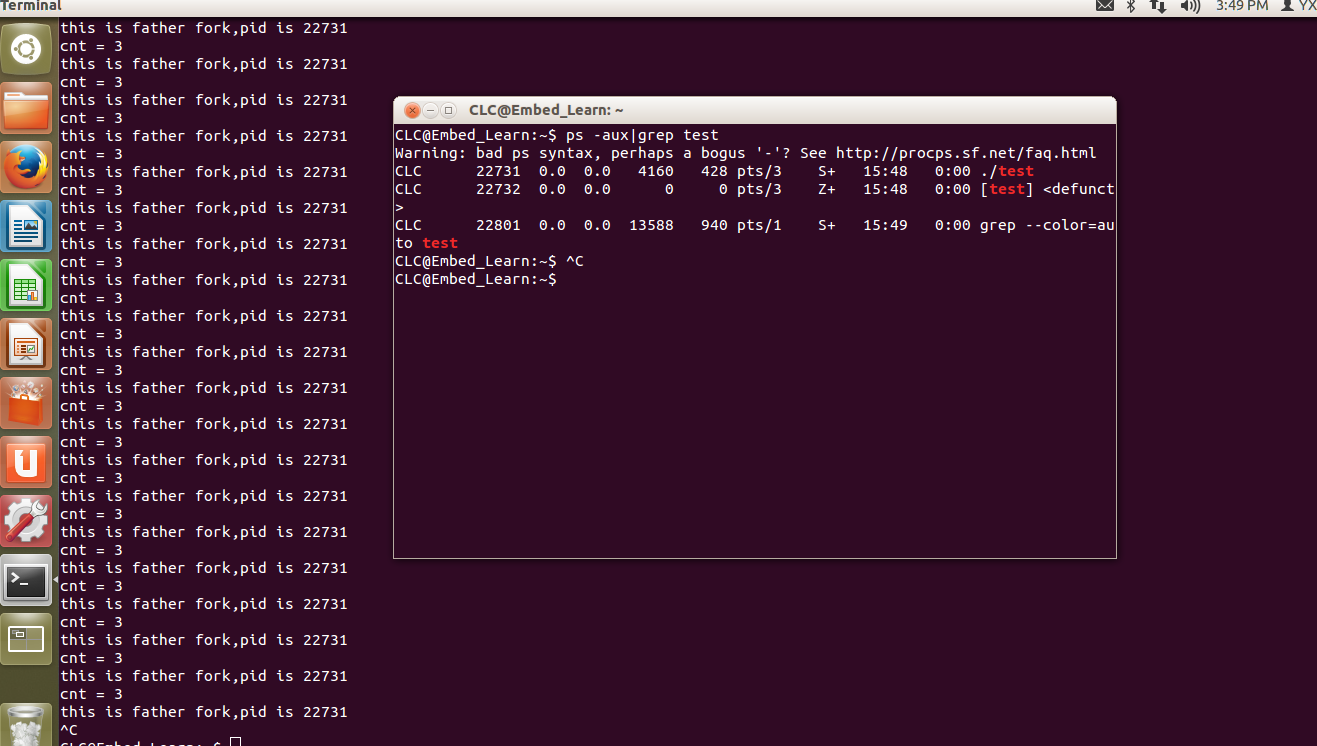Click '^C' line in background terminal
Screen dimensions: 1317x746
point(69,730)
